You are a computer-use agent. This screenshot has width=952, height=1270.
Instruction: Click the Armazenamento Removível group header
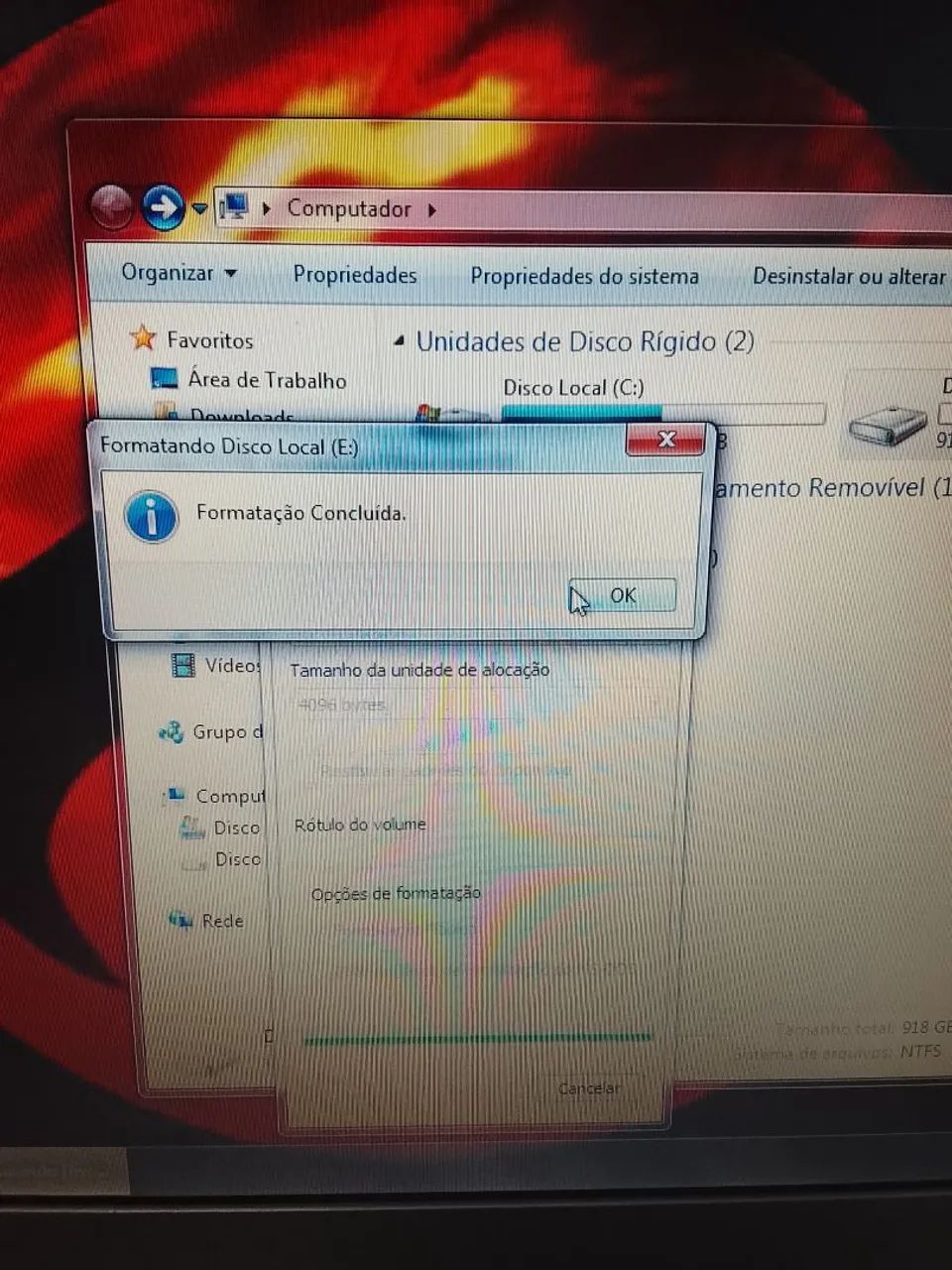pos(831,488)
